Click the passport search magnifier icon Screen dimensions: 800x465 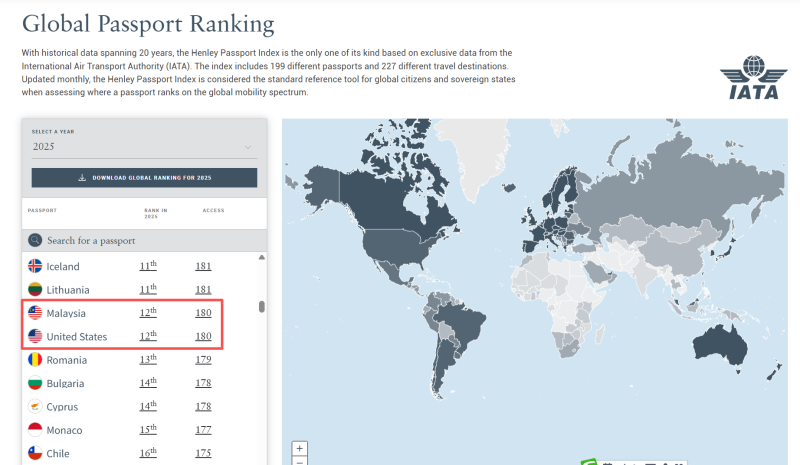(35, 240)
